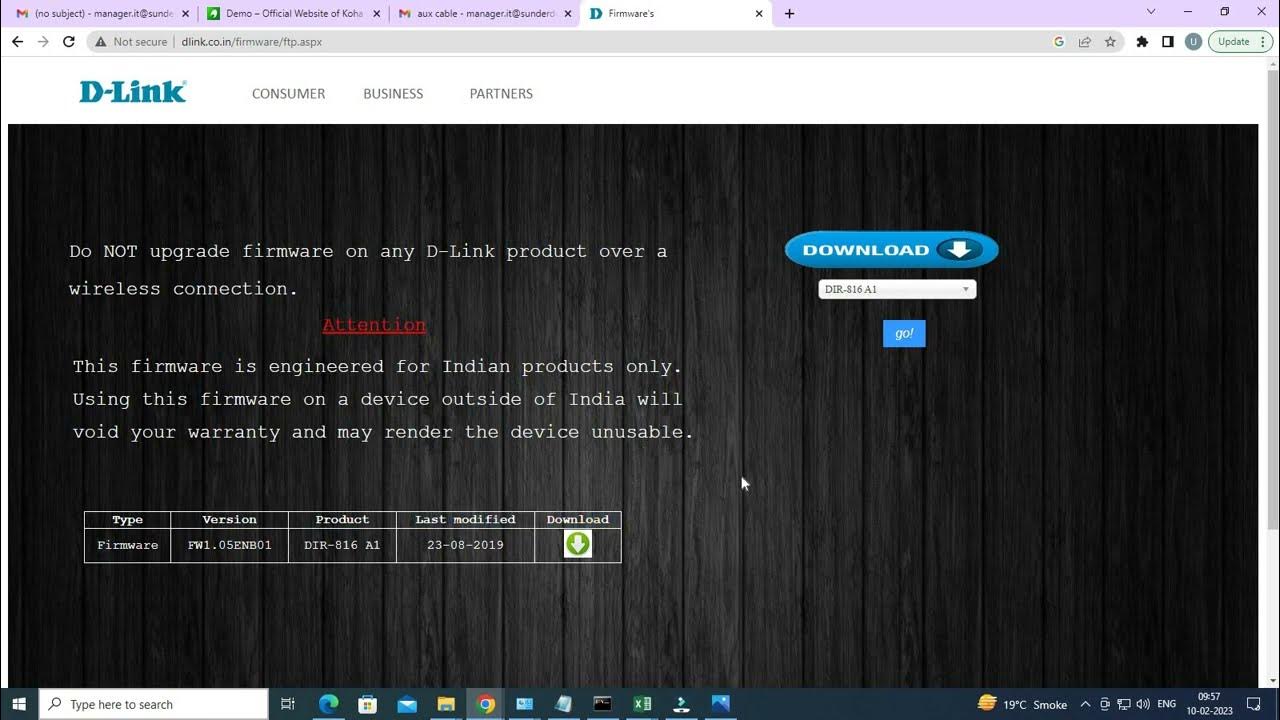Viewport: 1280px width, 720px height.
Task: Open a new browser tab
Action: tap(789, 14)
